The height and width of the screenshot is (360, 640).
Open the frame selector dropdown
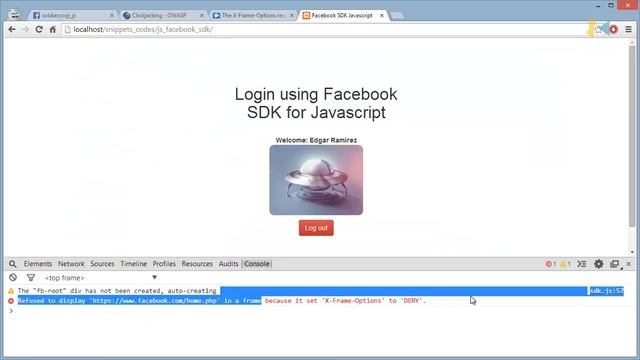[x=101, y=278]
